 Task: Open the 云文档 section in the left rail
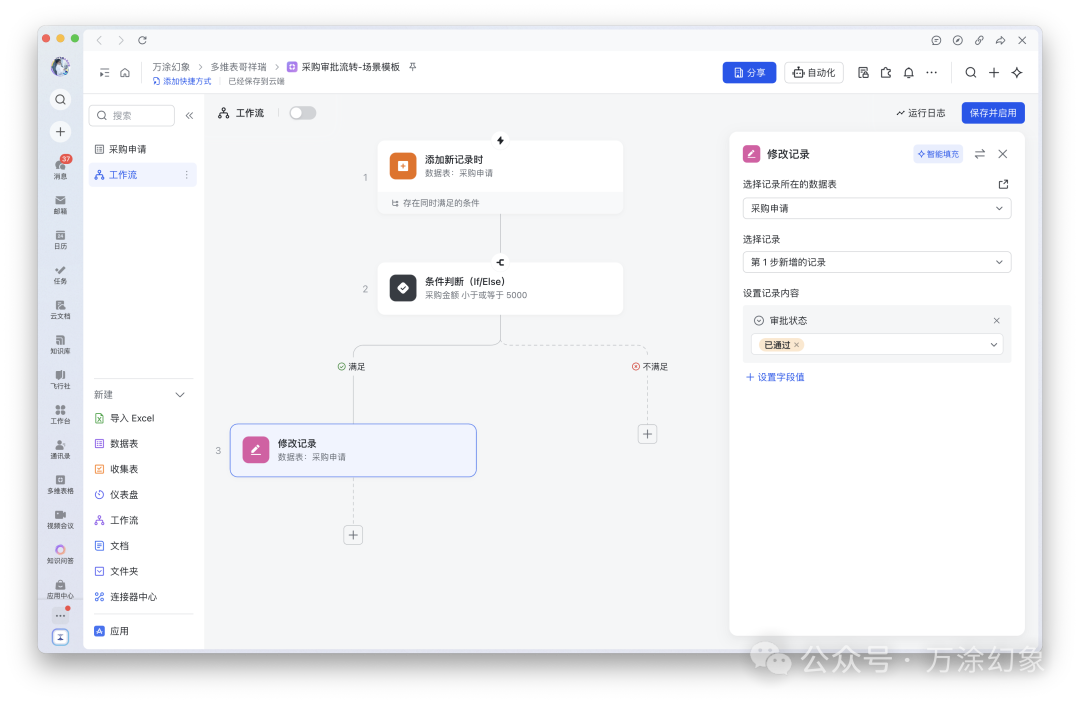[60, 310]
